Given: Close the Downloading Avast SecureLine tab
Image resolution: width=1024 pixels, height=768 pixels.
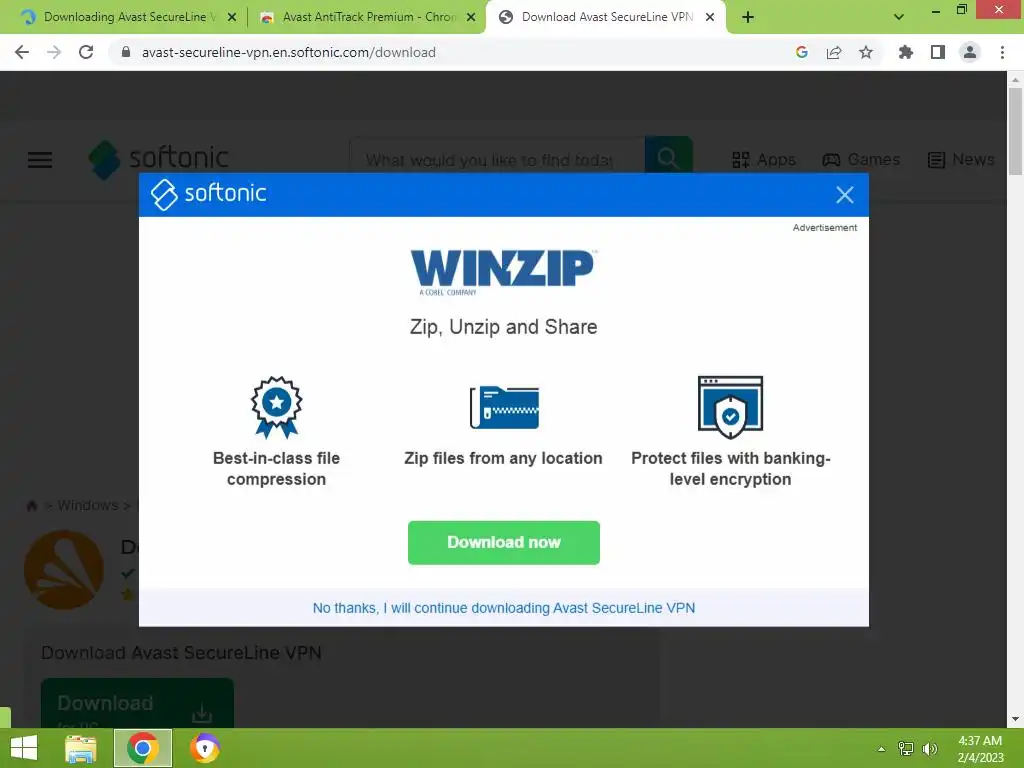Looking at the screenshot, I should (232, 17).
